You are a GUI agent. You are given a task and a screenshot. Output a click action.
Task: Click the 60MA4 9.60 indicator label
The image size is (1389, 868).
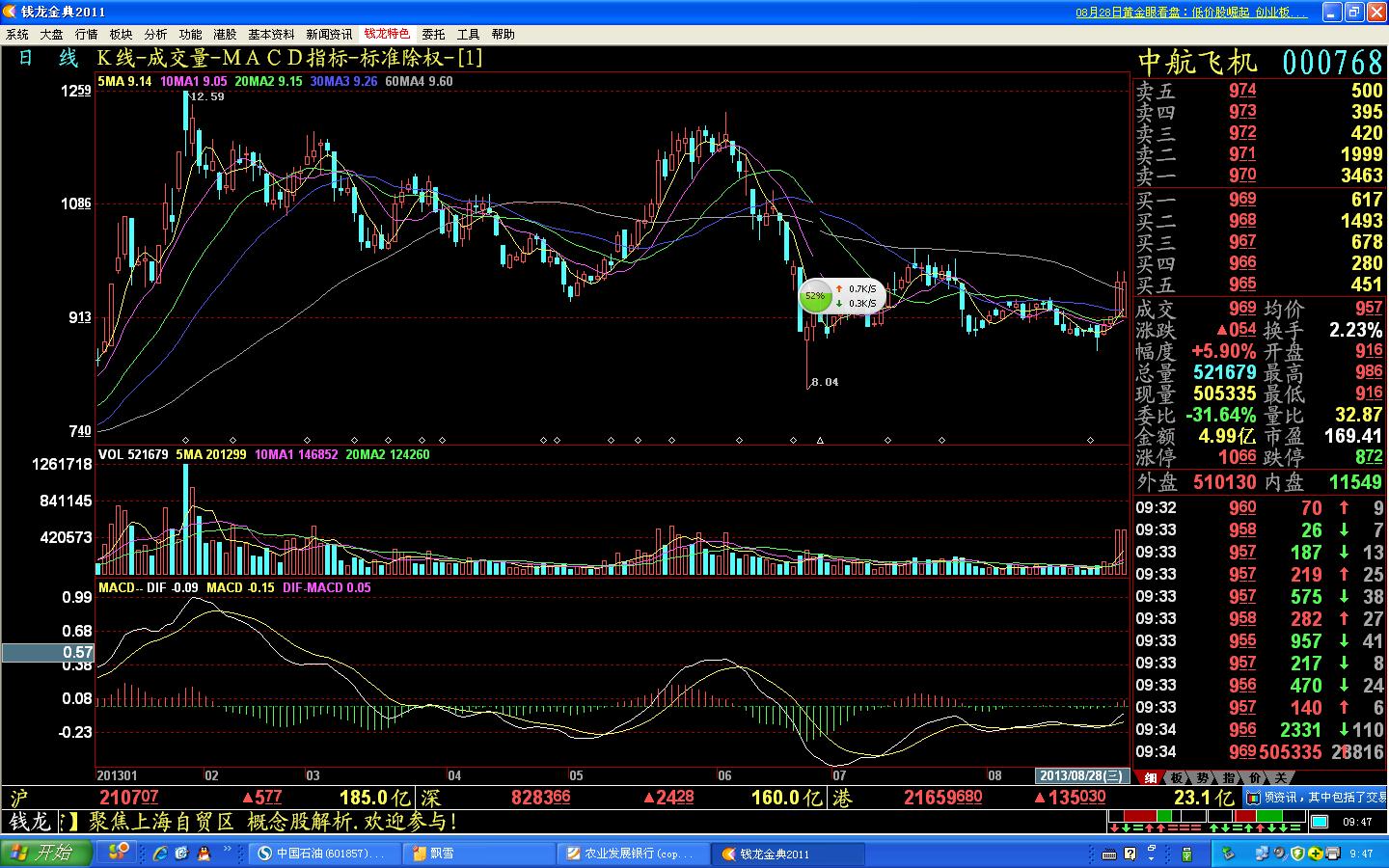[419, 81]
